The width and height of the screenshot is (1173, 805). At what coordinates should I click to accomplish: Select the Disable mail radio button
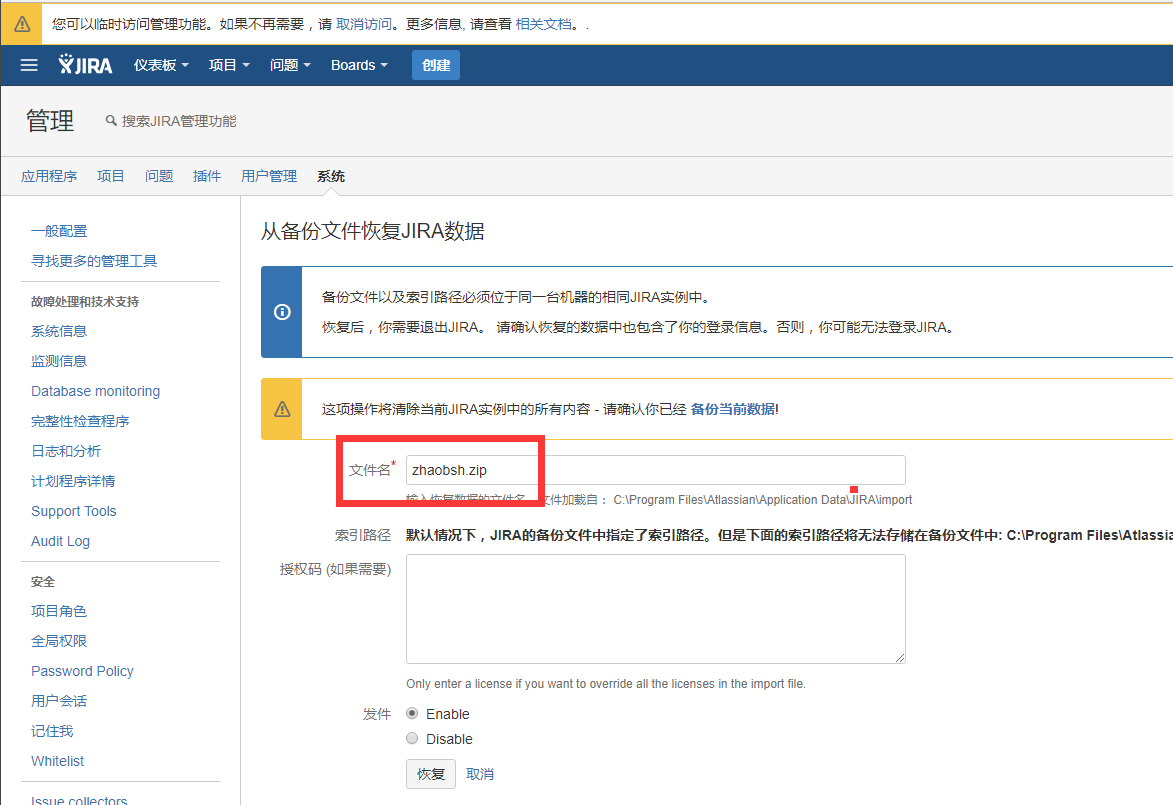point(412,738)
